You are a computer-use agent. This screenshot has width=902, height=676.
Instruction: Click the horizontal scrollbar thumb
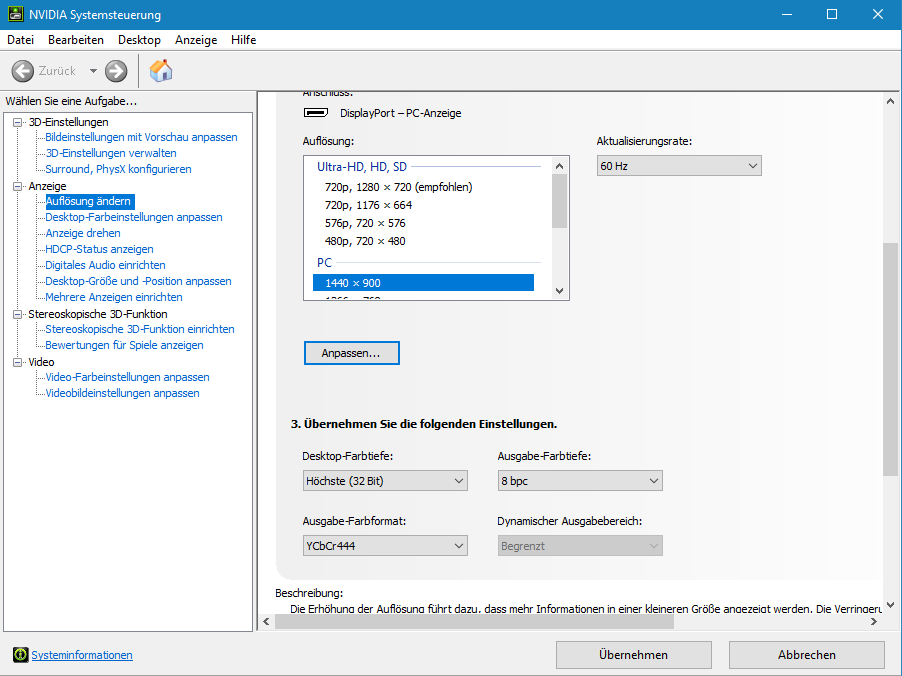pos(475,621)
